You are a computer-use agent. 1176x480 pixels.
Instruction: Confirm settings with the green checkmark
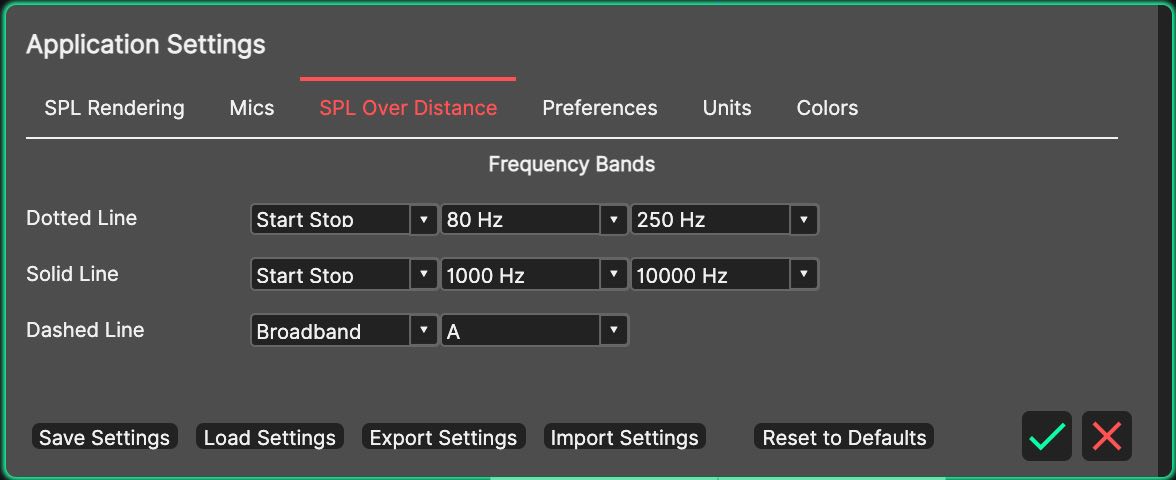[x=1046, y=436]
